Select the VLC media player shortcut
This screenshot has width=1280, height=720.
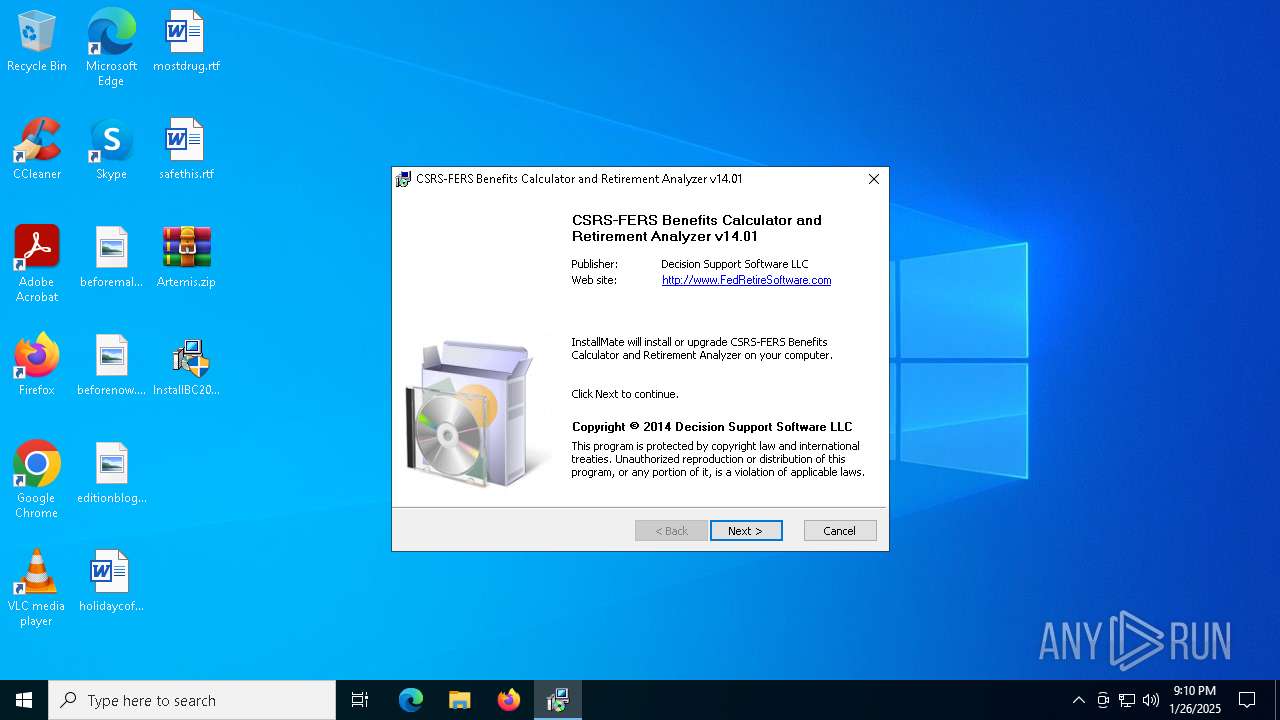37,588
